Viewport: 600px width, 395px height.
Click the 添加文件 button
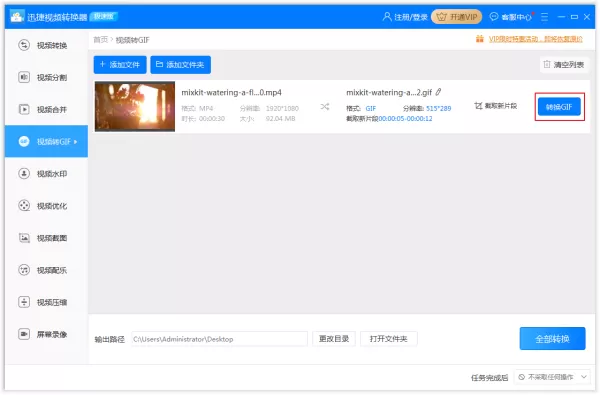tap(120, 65)
